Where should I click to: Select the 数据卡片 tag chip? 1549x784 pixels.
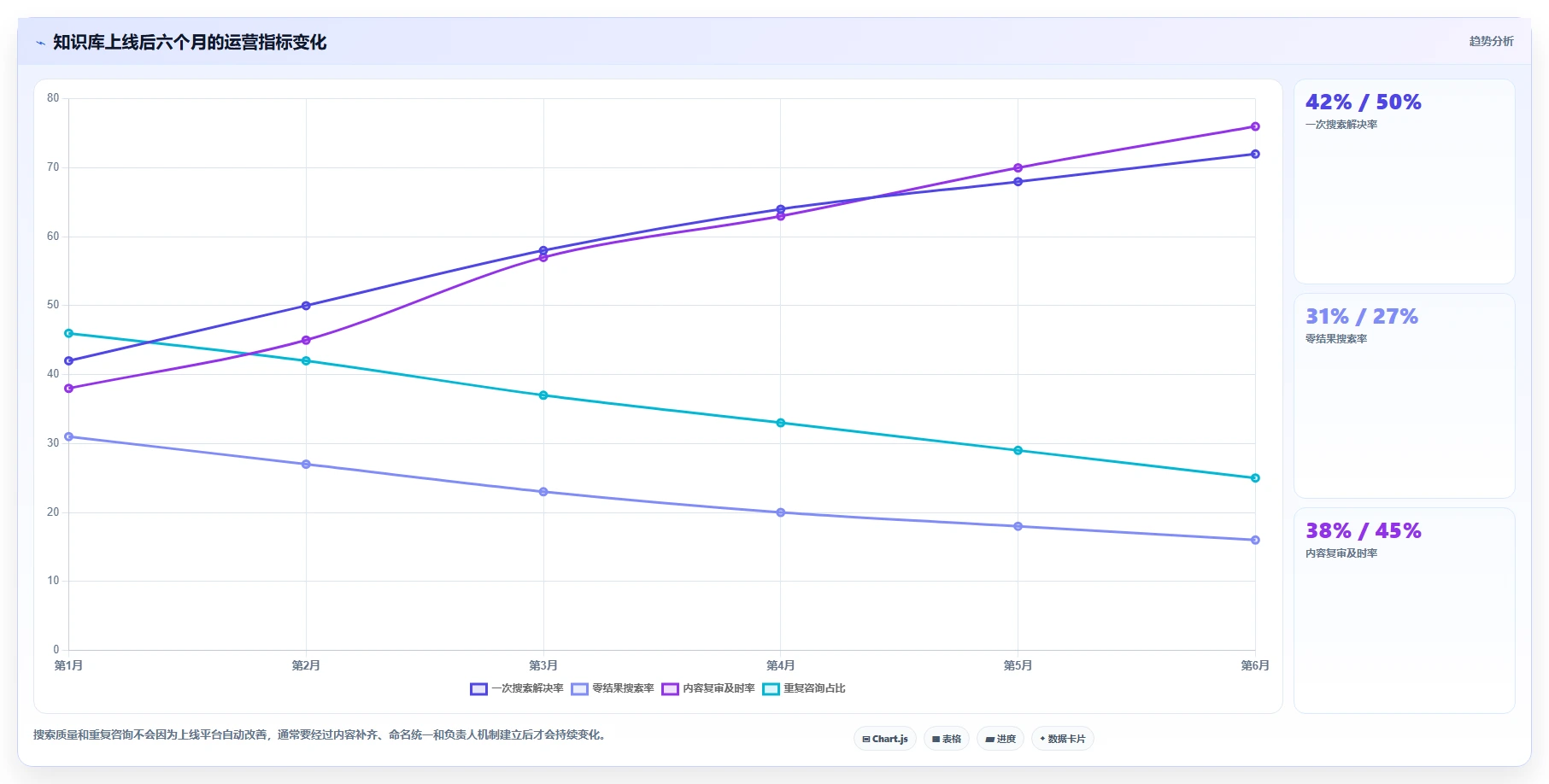point(1063,739)
